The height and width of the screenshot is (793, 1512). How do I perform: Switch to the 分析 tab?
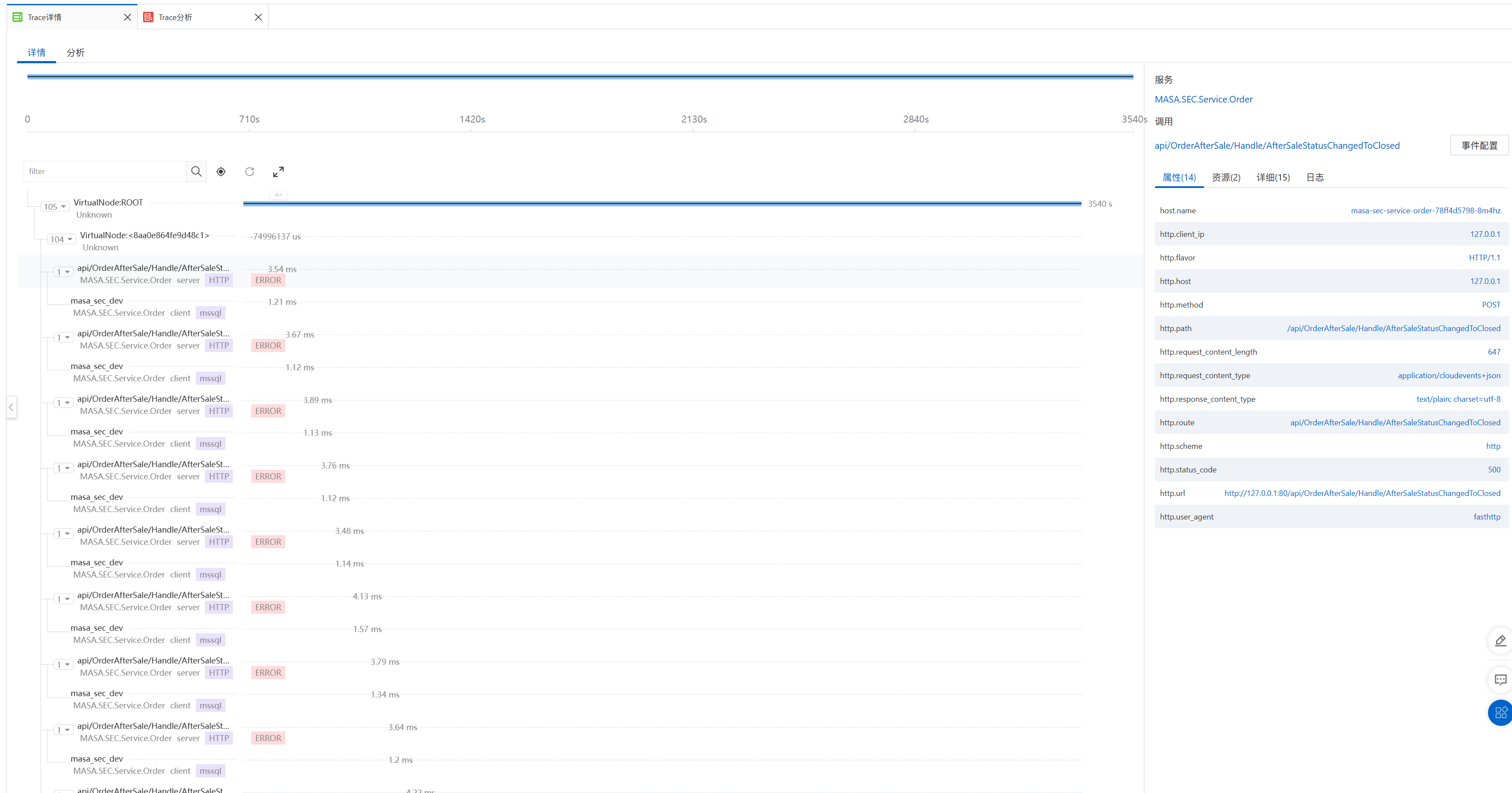tap(76, 53)
